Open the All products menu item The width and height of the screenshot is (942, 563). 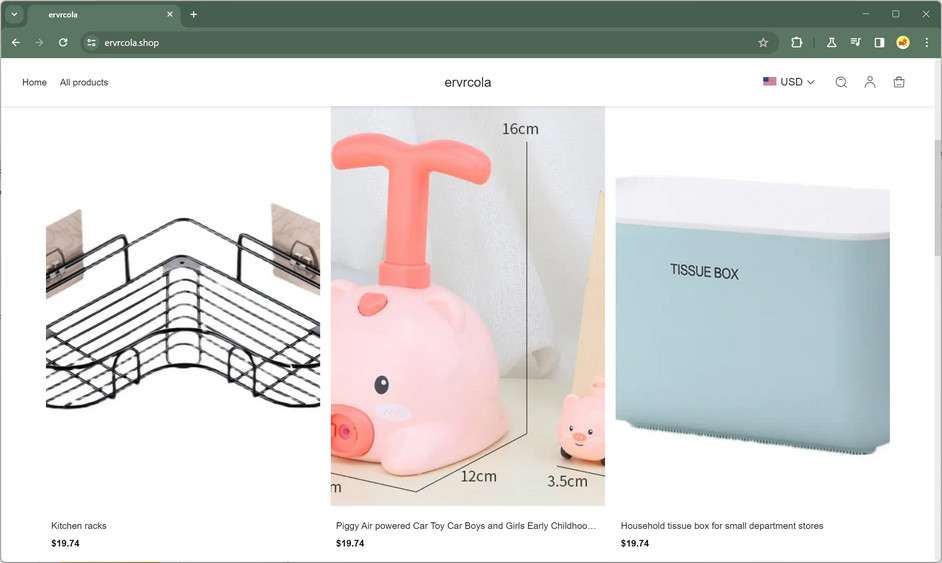tap(84, 82)
